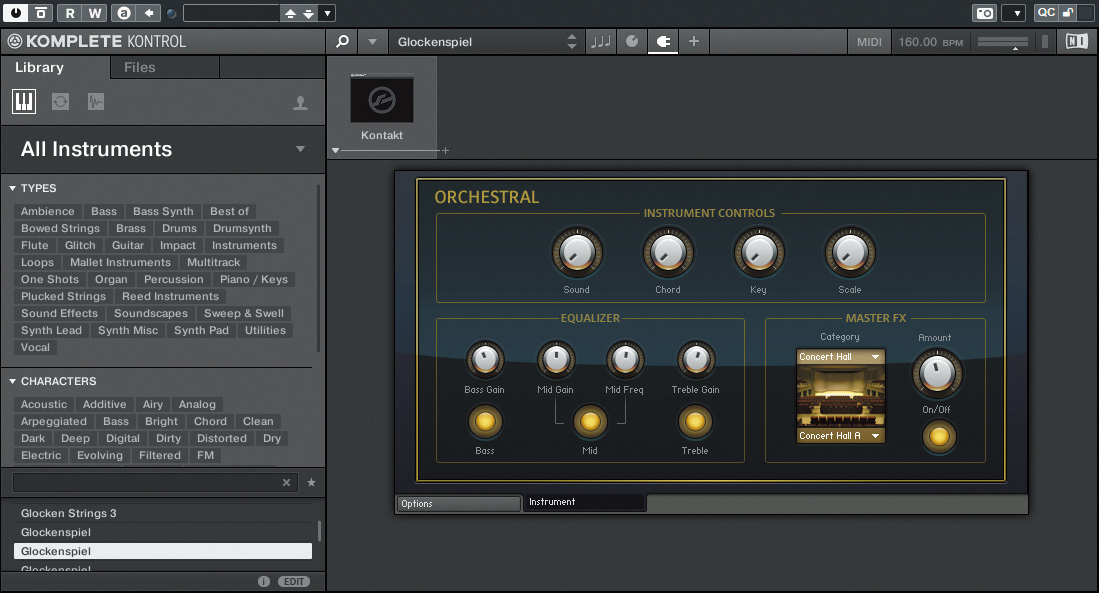Collapse the TYPES section

(x=13, y=188)
